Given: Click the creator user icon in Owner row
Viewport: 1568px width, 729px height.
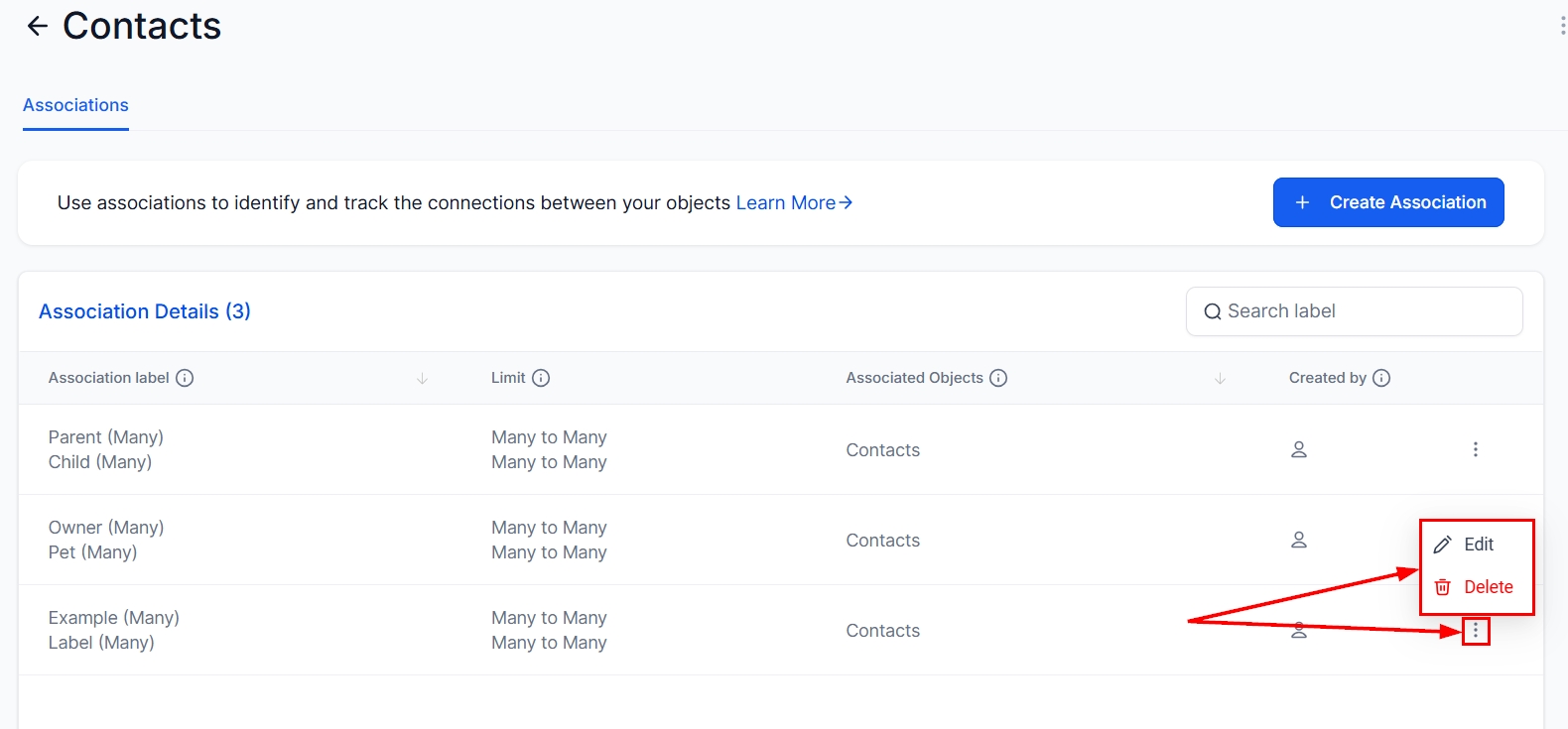Looking at the screenshot, I should 1298,540.
